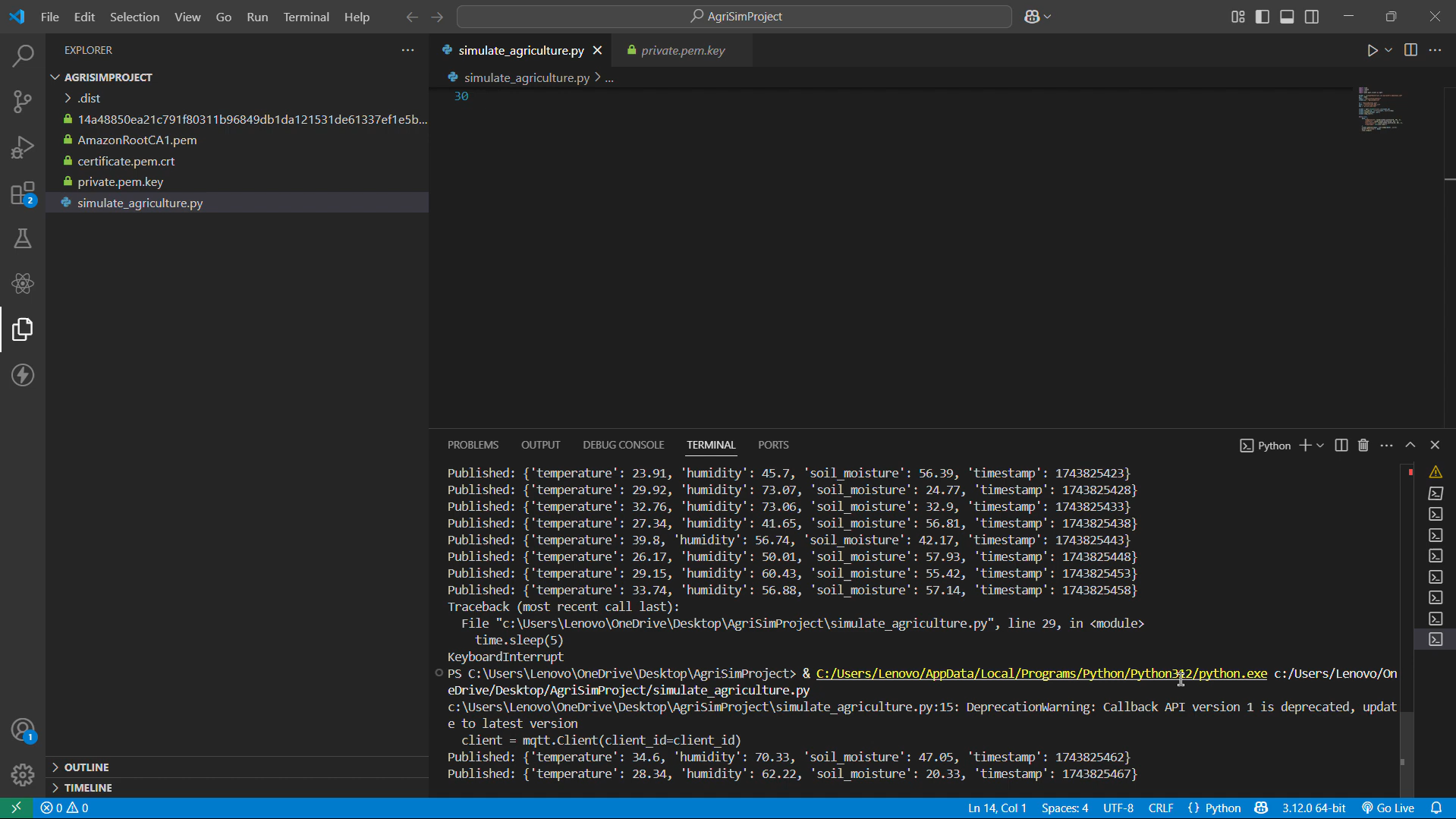Kill terminal with trash icon

[x=1363, y=446]
